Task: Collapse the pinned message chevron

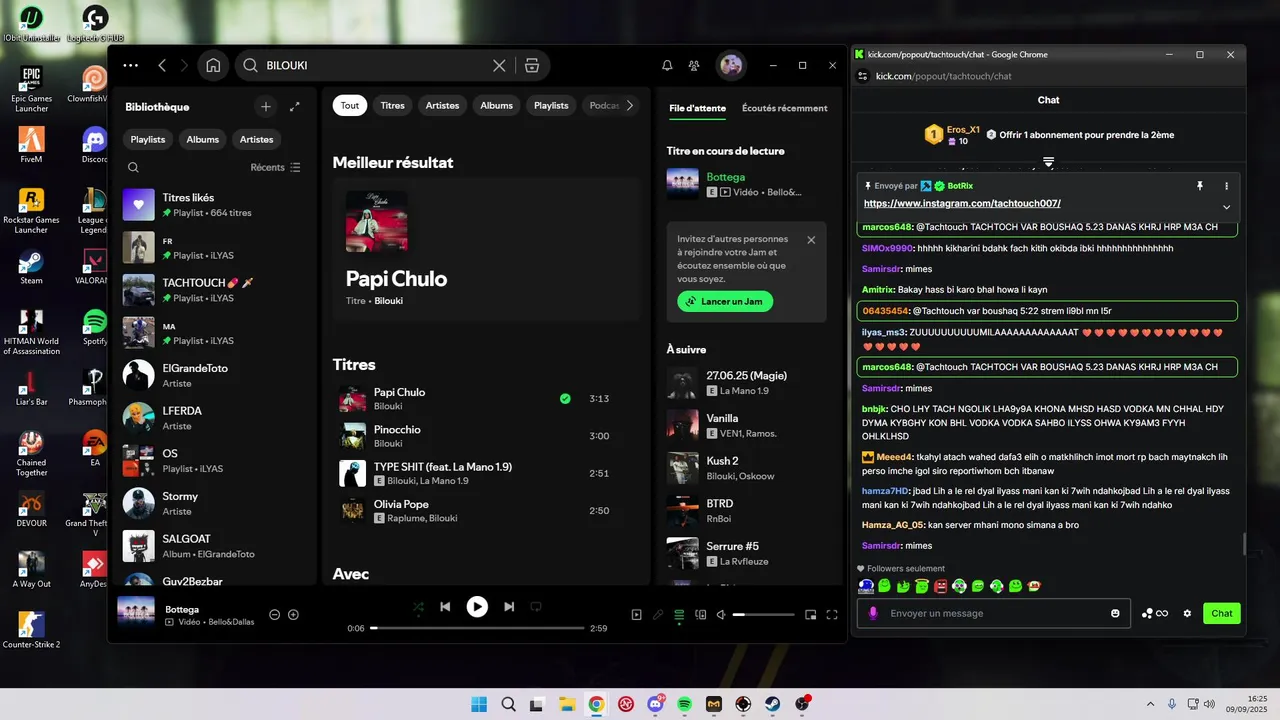Action: tap(1226, 207)
